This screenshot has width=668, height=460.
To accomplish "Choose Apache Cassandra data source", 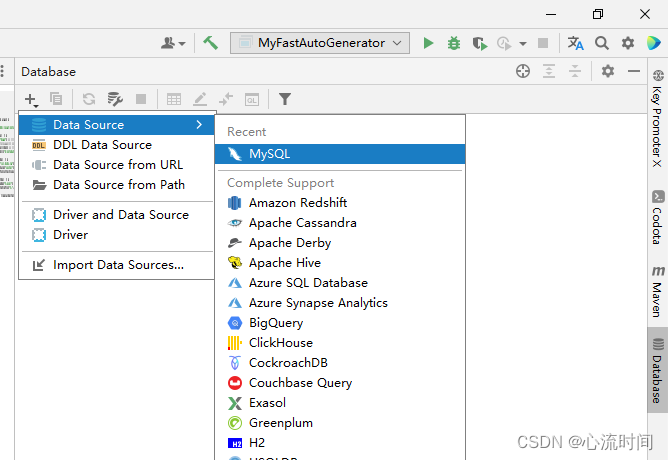I will [340, 223].
